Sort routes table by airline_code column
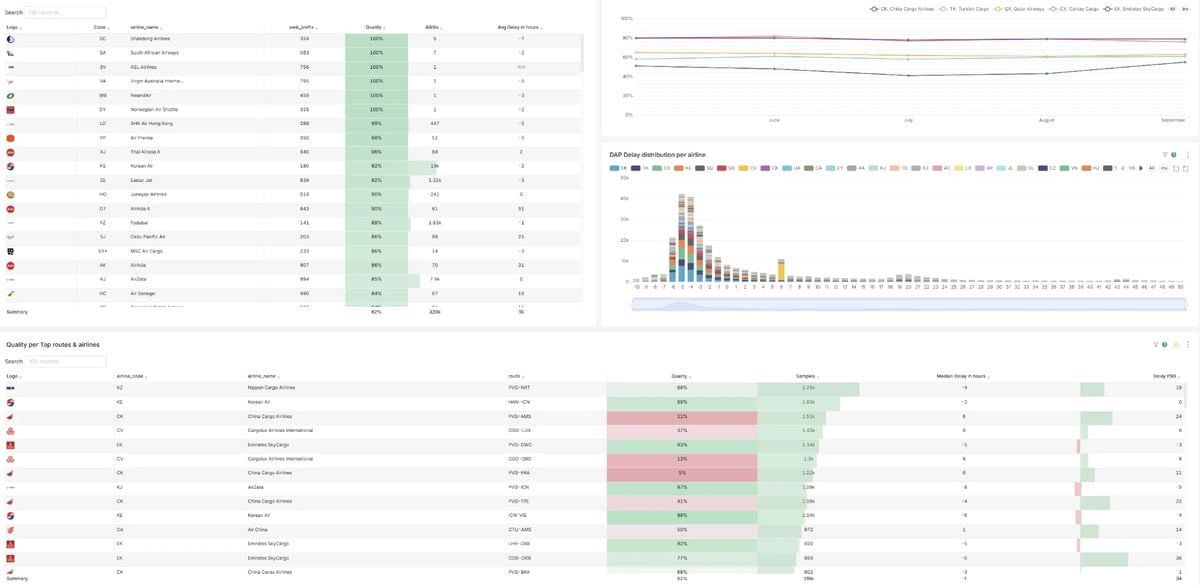Screen dimensions: 1200x585 point(133,376)
